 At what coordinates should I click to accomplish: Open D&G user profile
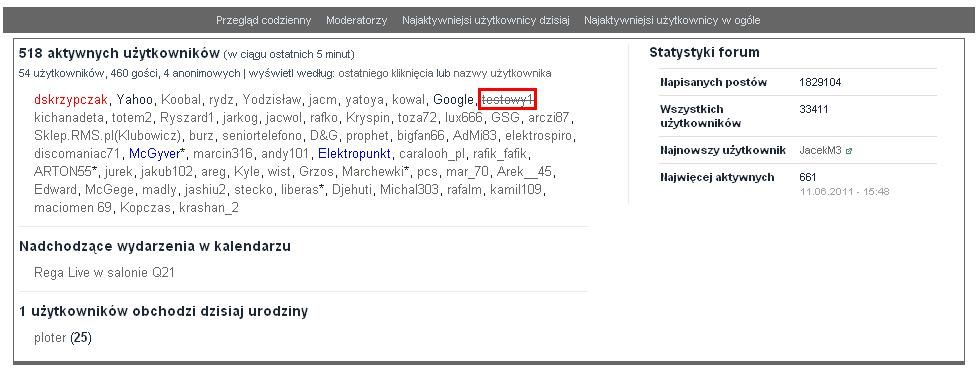click(x=323, y=135)
